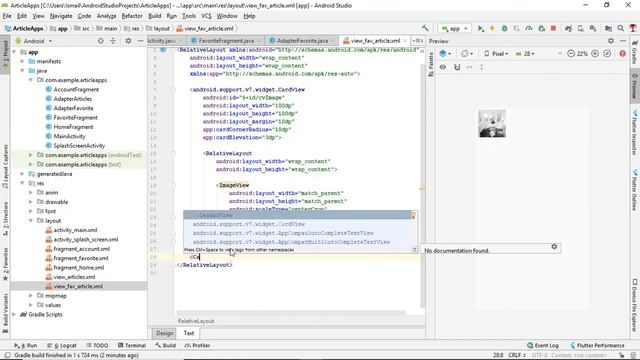Viewport: 640px width, 360px height.
Task: Open Project panel gear settings
Action: tap(128, 41)
